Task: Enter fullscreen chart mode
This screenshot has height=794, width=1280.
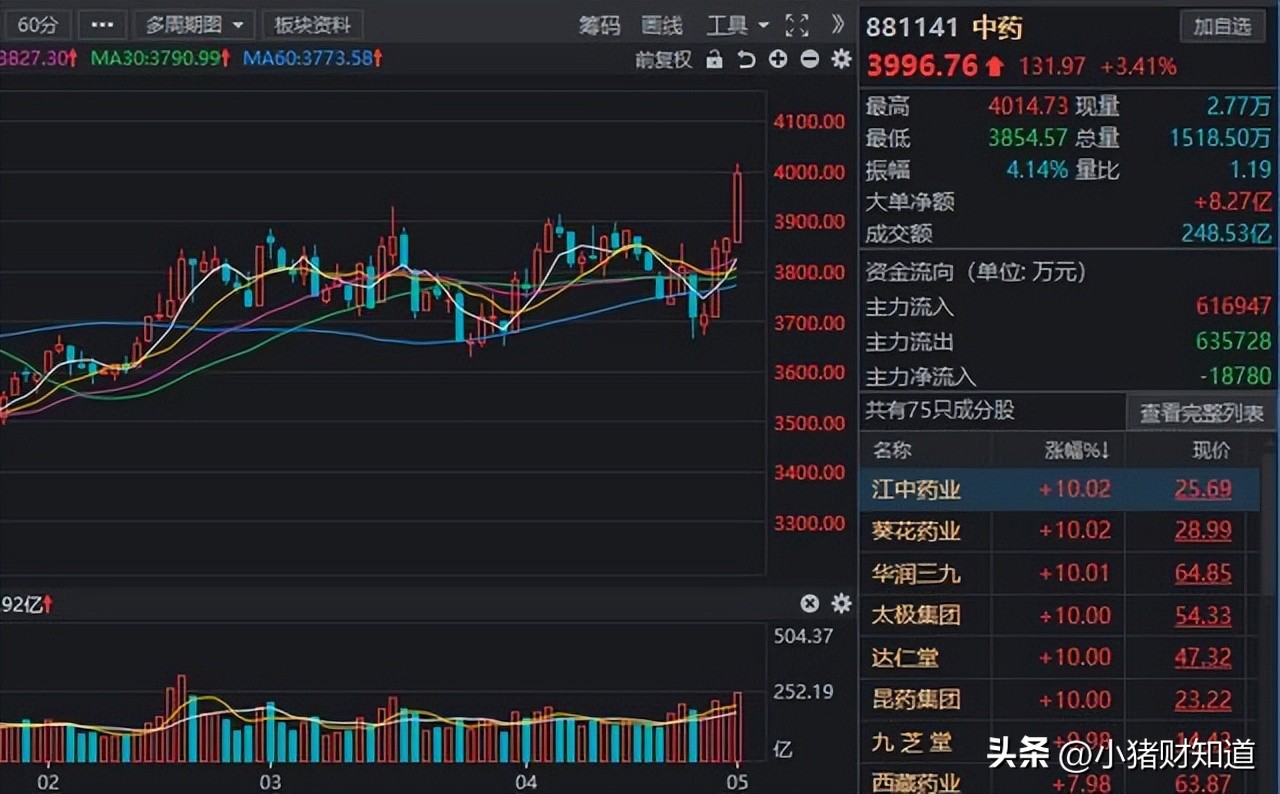Action: [x=796, y=27]
